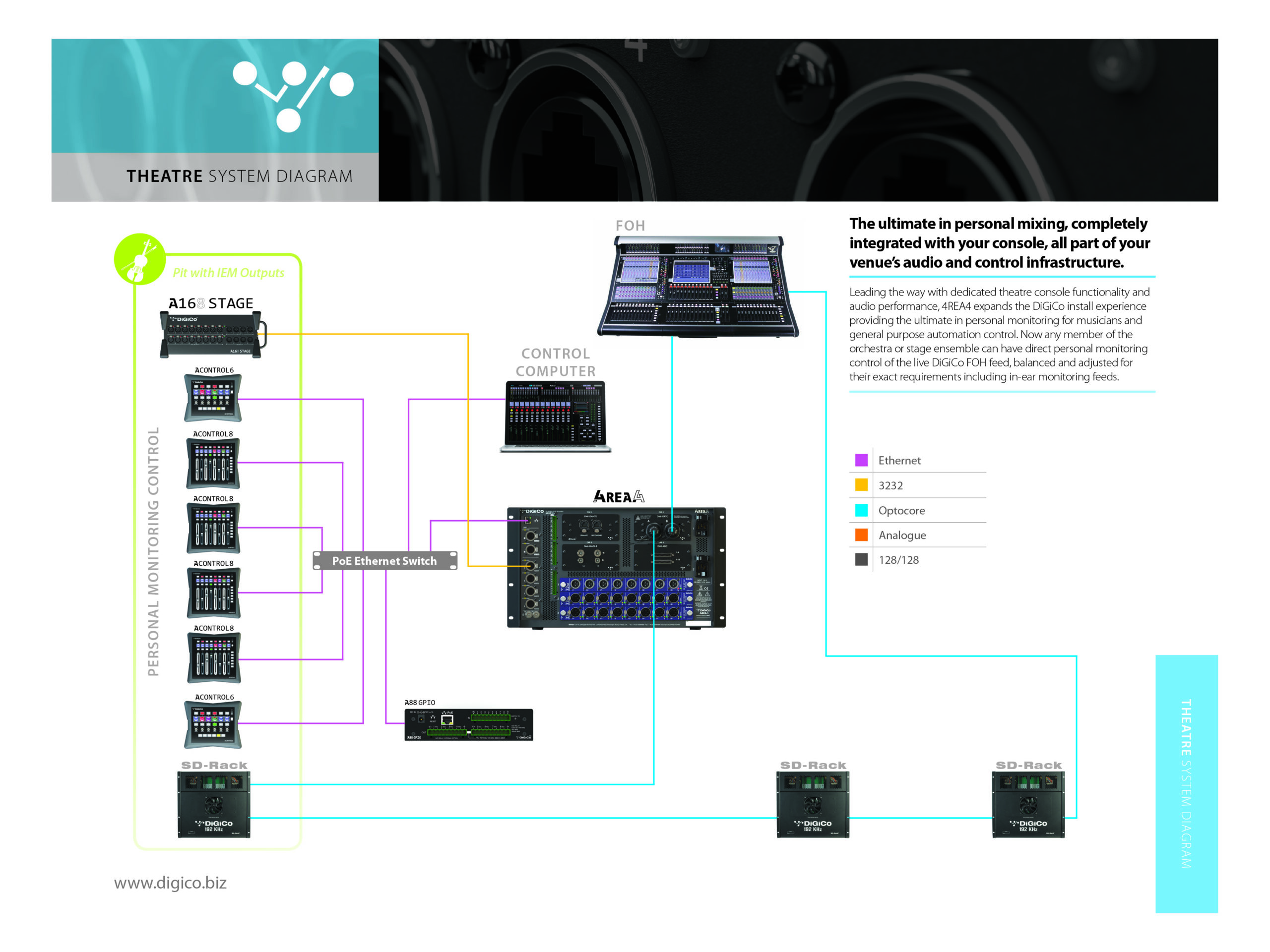This screenshot has width=1270, height=952.
Task: Click the 4REA4 logo text above rack
Action: coord(619,497)
